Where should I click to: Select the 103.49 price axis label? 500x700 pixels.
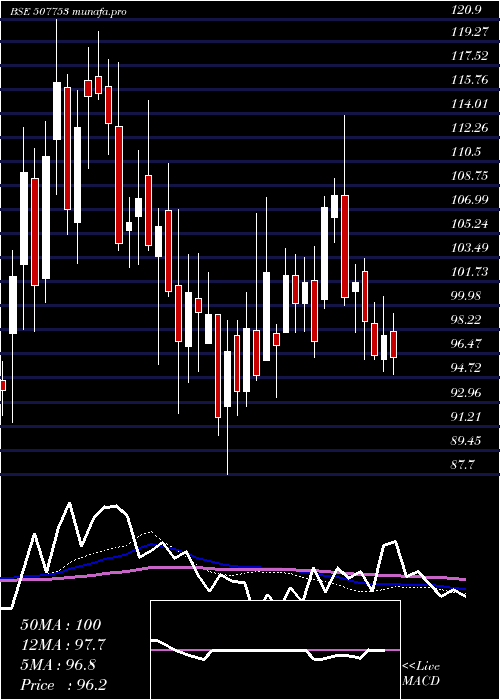pos(469,248)
